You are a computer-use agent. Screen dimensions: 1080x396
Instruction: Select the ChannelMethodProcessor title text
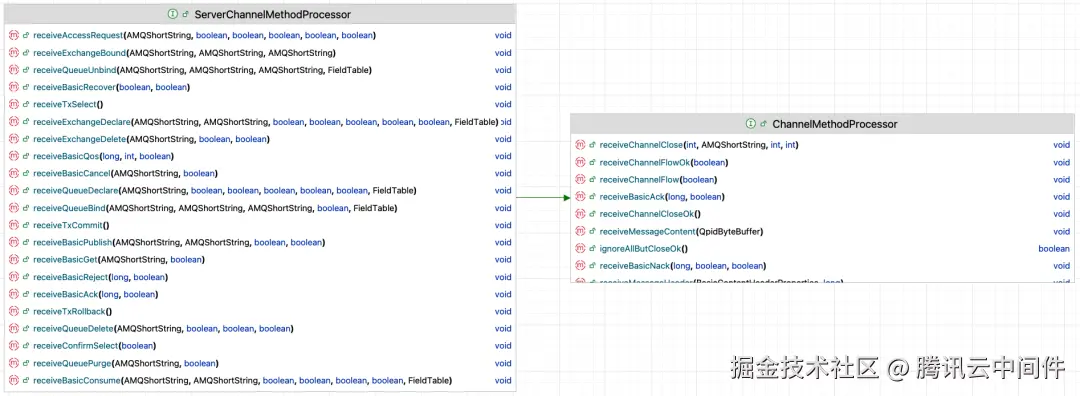coord(835,124)
